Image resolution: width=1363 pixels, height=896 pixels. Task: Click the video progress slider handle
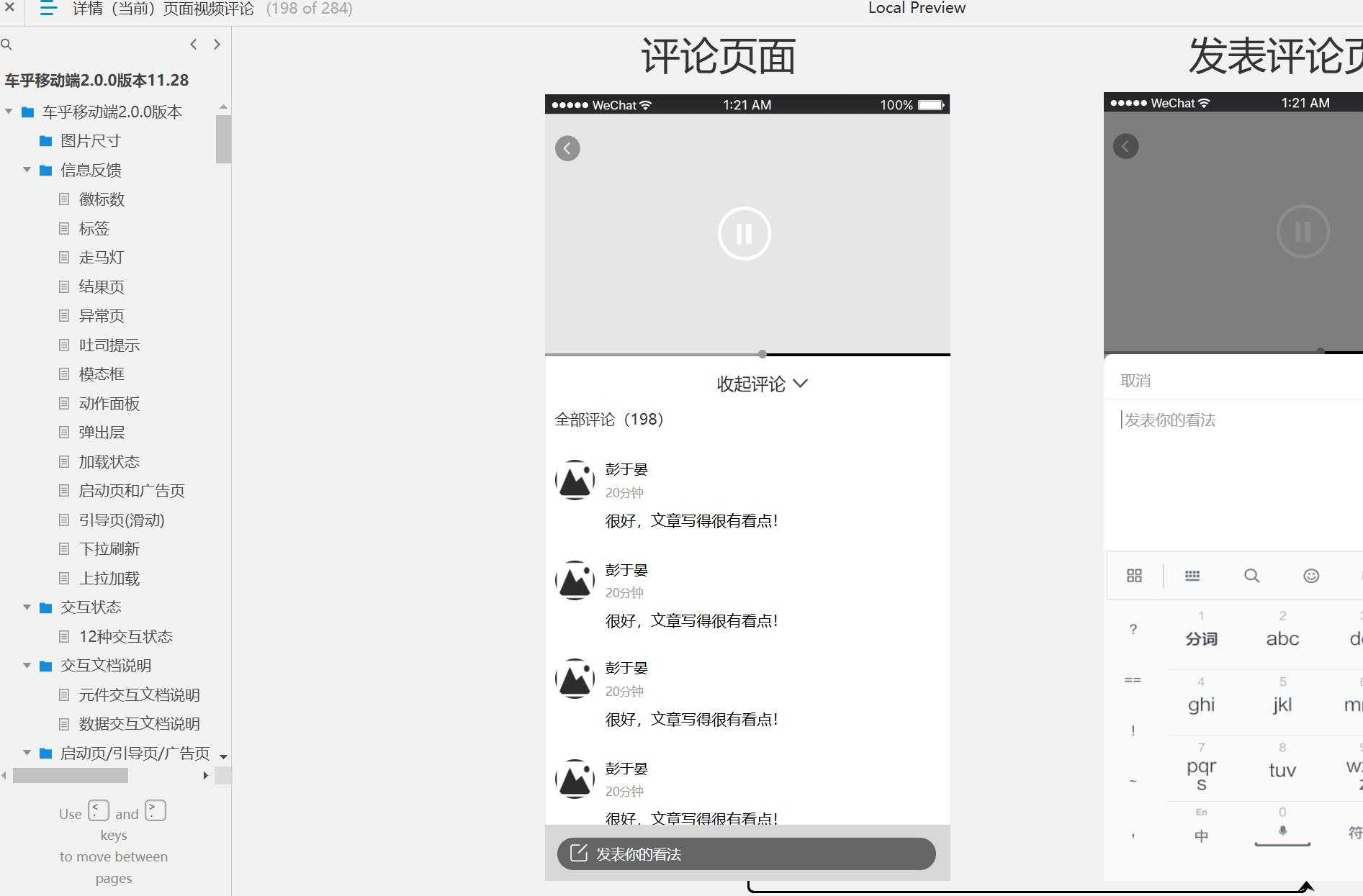click(x=762, y=354)
